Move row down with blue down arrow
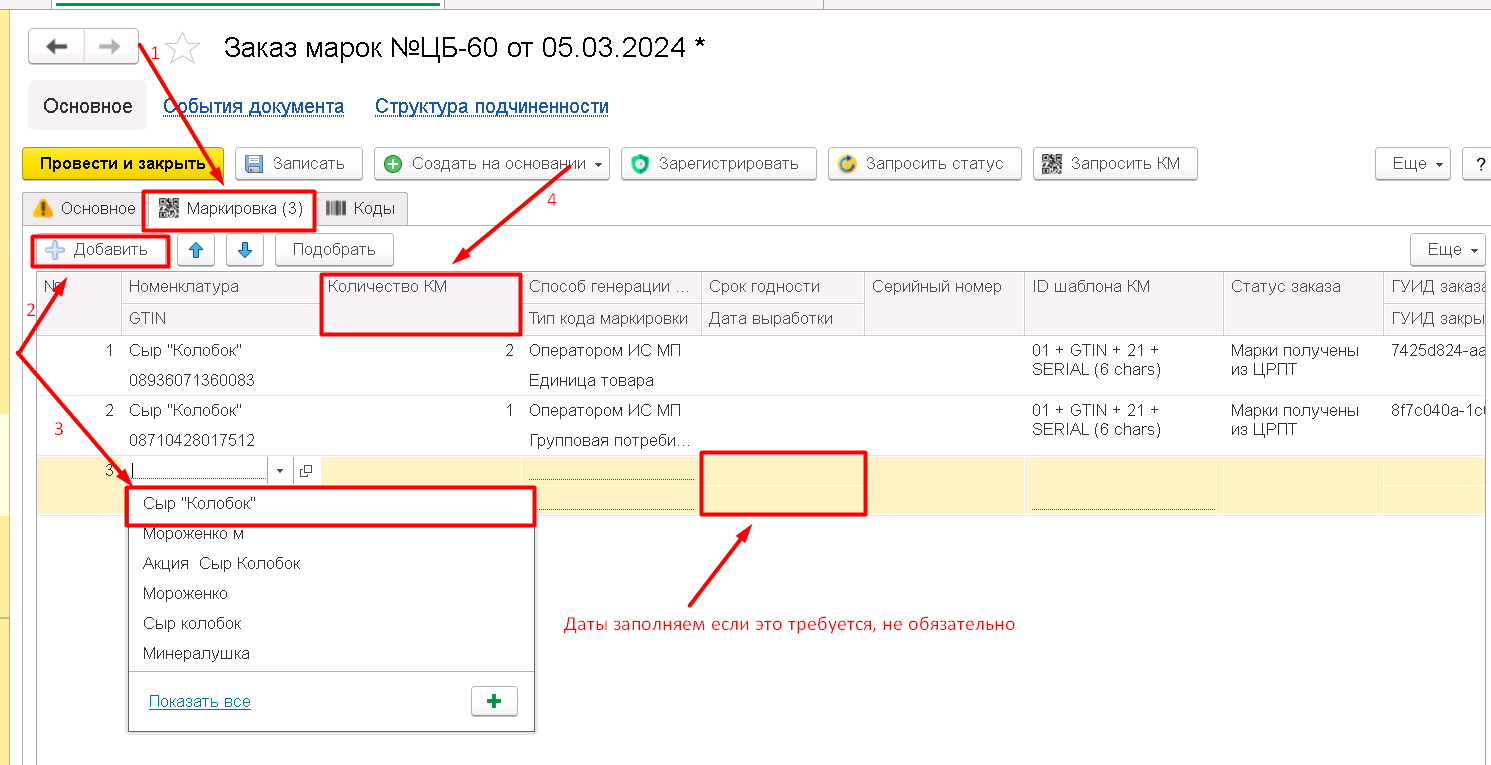This screenshot has width=1491, height=765. [245, 250]
